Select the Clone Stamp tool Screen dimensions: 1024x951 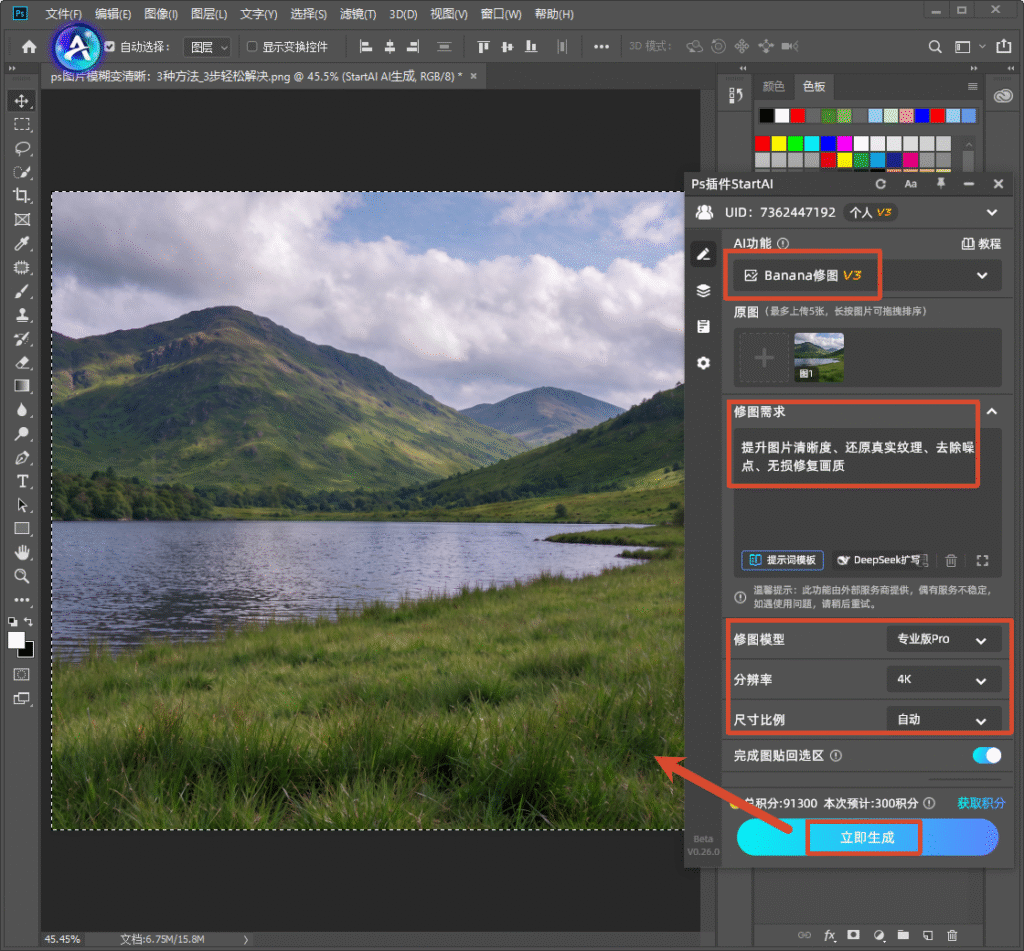pos(22,315)
